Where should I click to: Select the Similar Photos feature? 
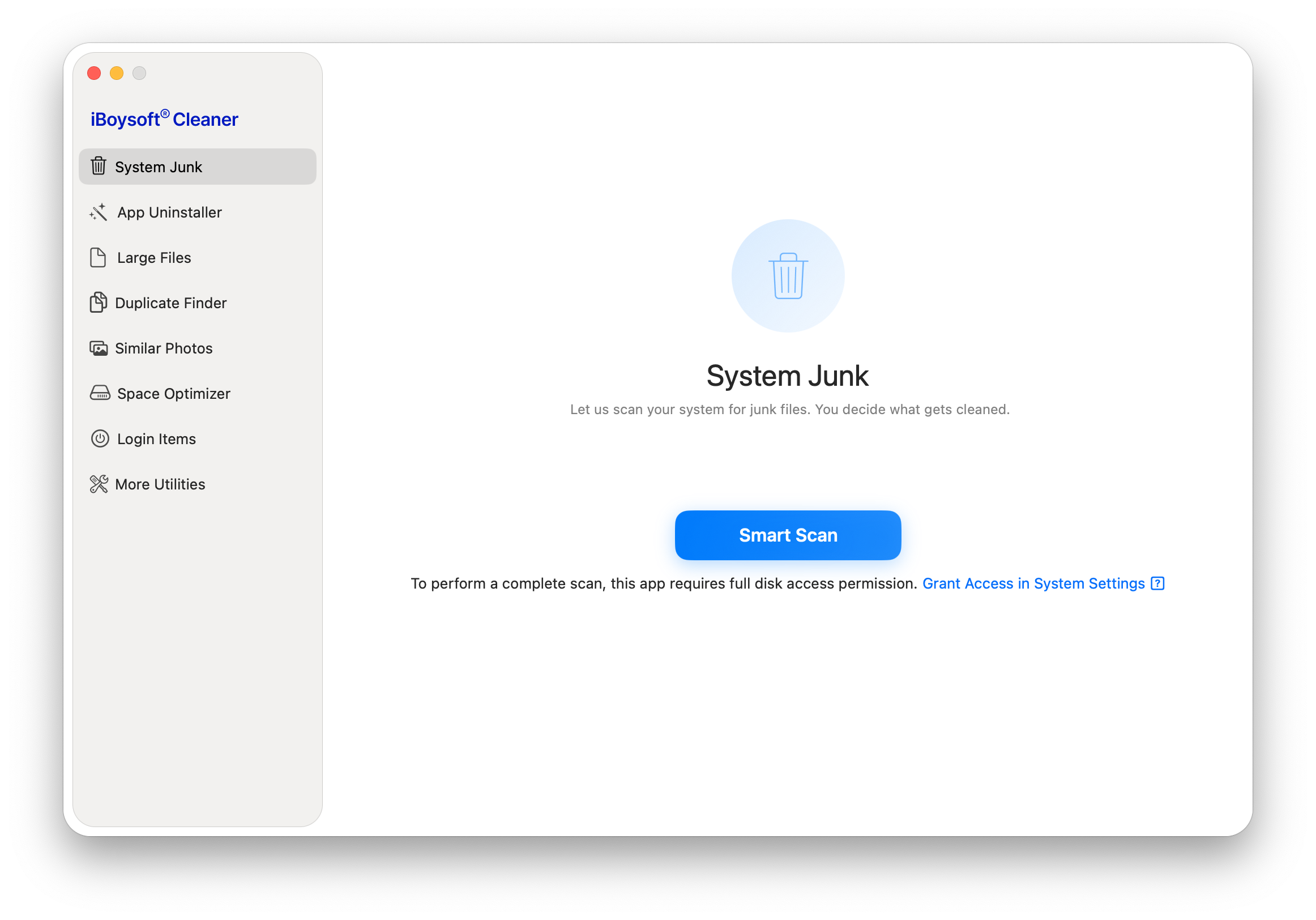pos(164,348)
